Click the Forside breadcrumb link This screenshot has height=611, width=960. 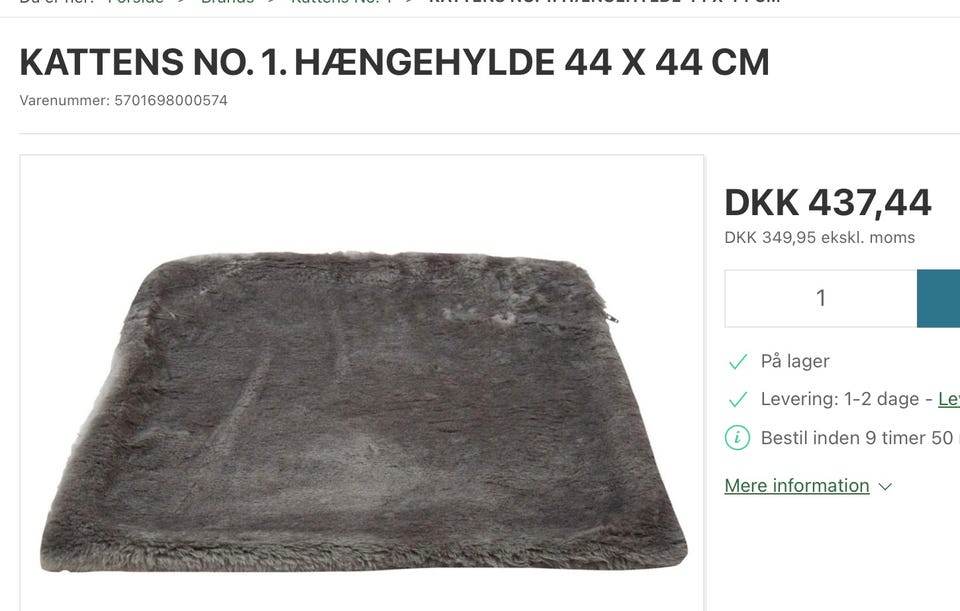(135, 2)
